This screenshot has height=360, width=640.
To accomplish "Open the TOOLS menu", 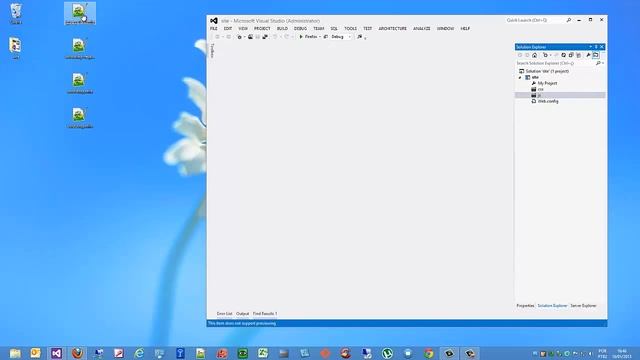I will (x=350, y=29).
